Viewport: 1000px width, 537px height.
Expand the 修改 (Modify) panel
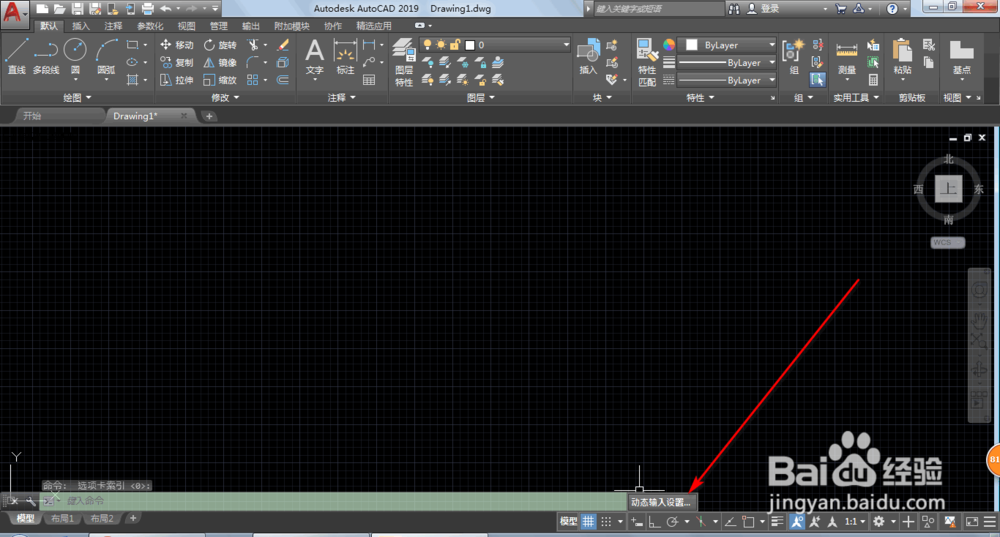(x=225, y=98)
